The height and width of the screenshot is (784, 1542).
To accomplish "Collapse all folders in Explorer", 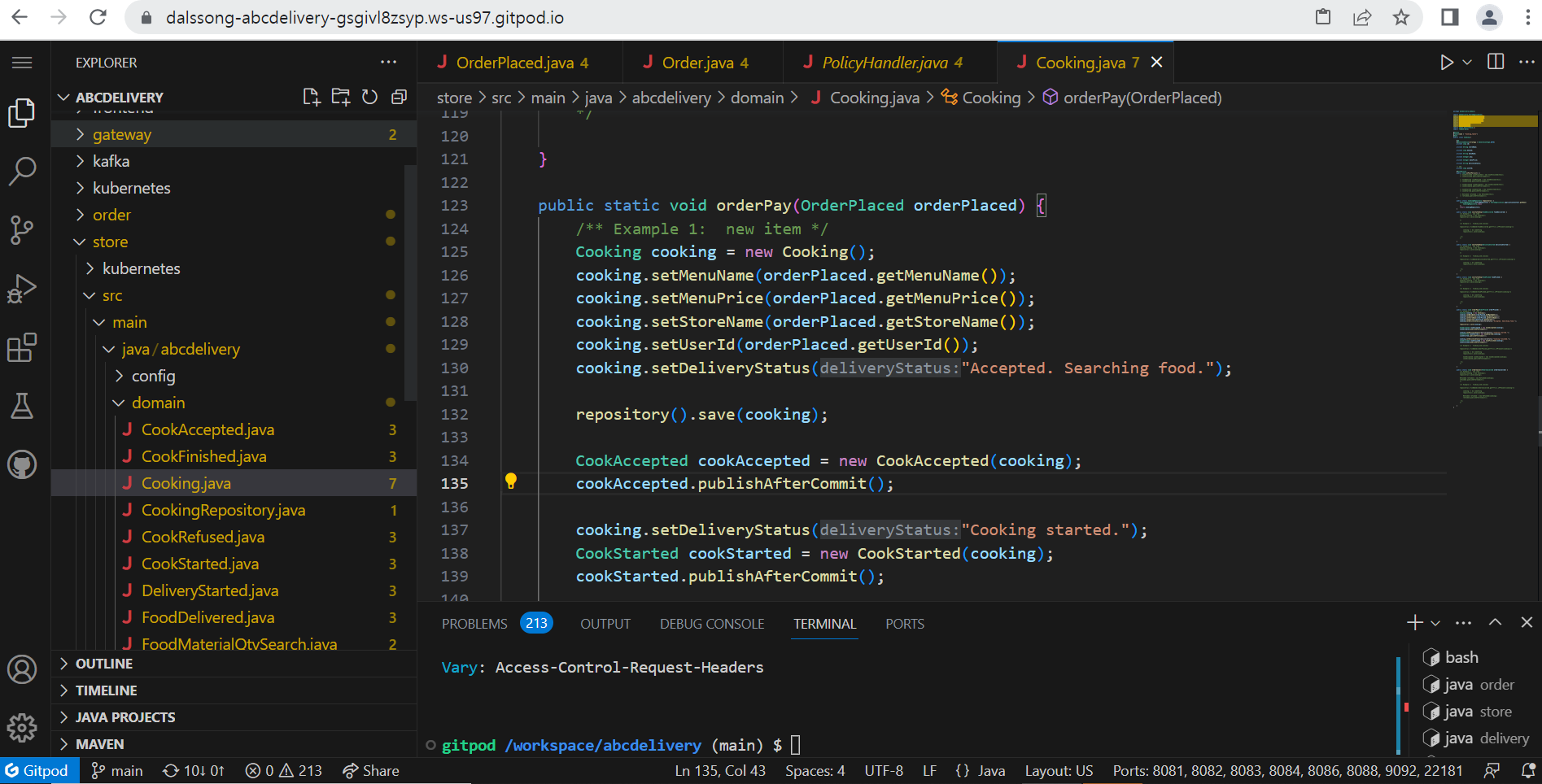I will (399, 96).
